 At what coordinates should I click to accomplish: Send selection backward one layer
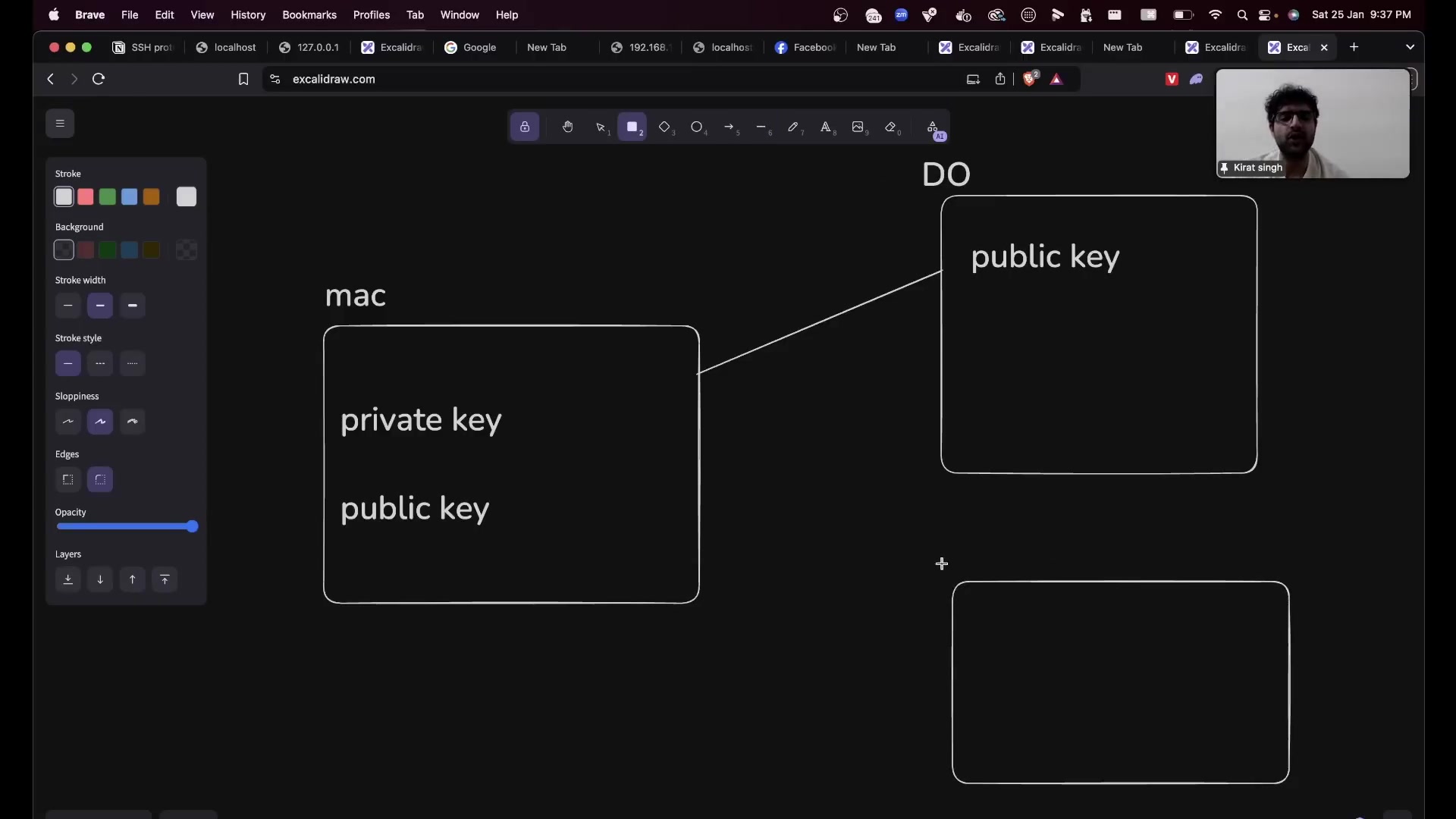(100, 580)
